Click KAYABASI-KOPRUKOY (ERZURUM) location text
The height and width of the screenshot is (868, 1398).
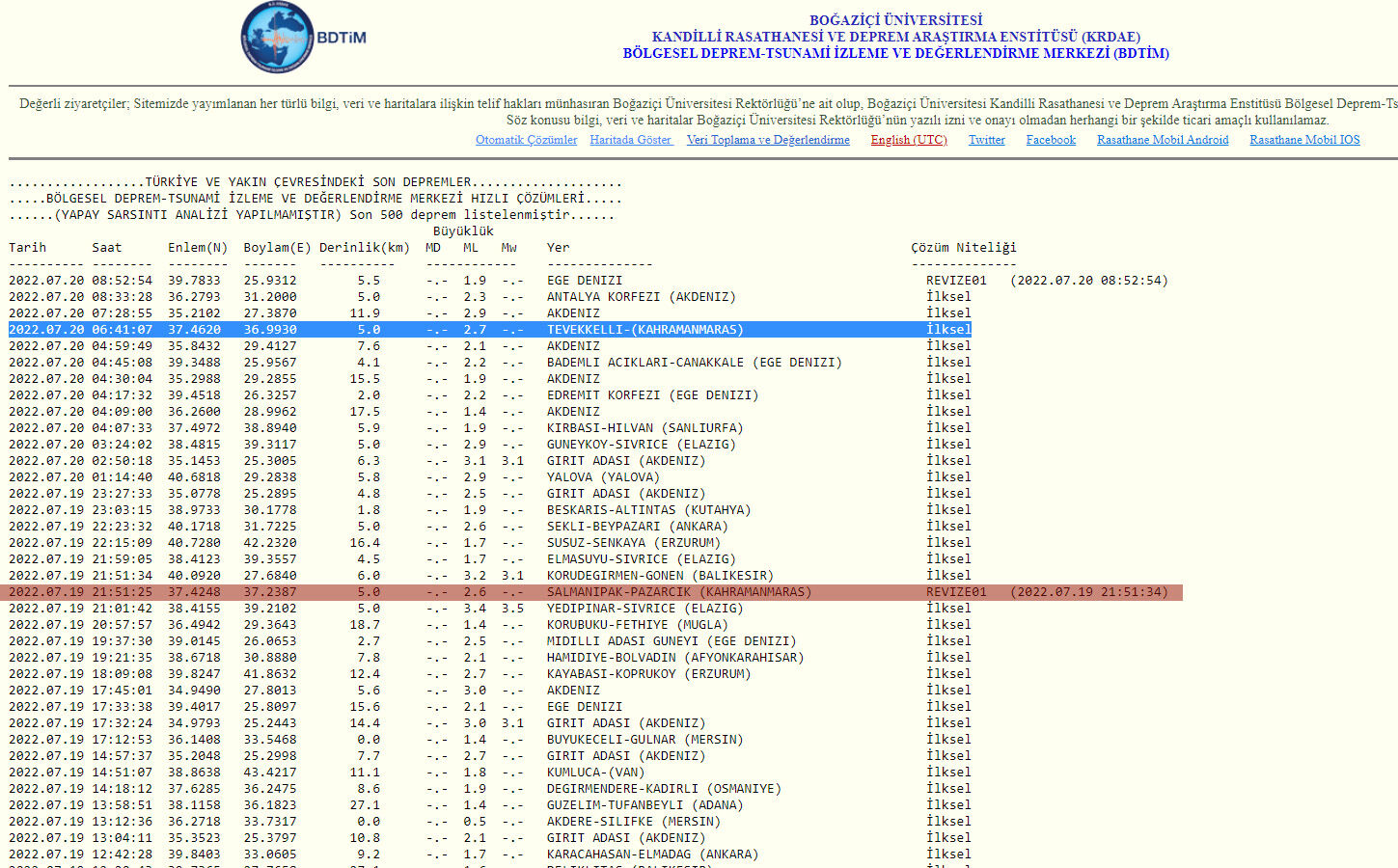pos(649,674)
